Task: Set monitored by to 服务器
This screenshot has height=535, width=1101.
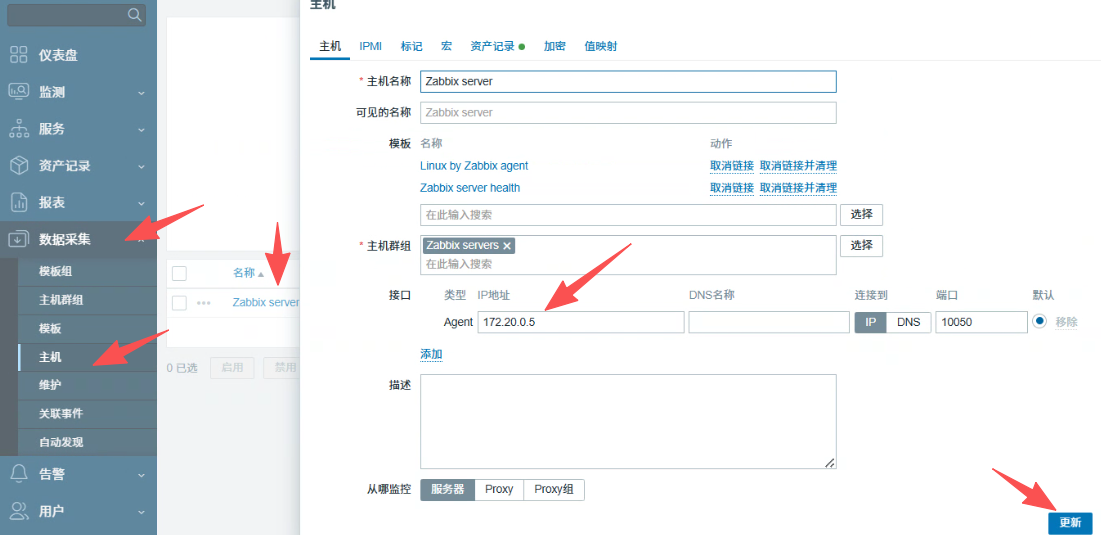Action: (448, 489)
